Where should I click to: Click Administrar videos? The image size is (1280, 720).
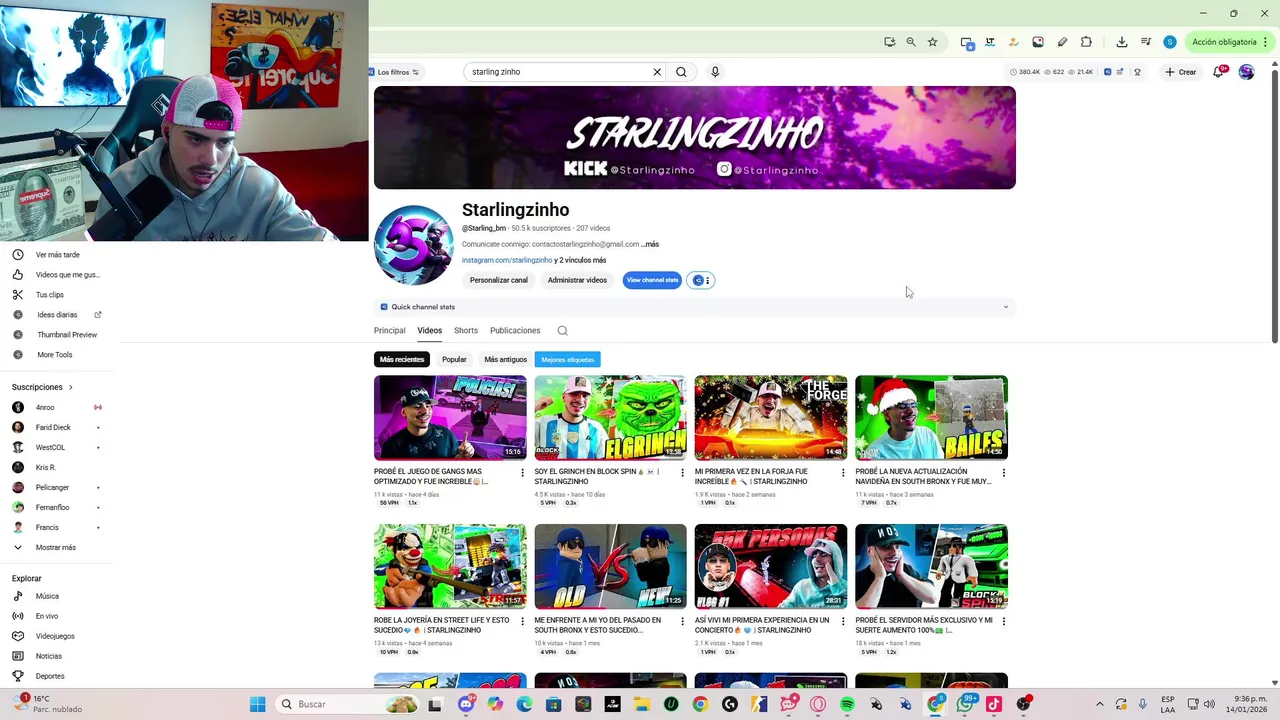[577, 280]
